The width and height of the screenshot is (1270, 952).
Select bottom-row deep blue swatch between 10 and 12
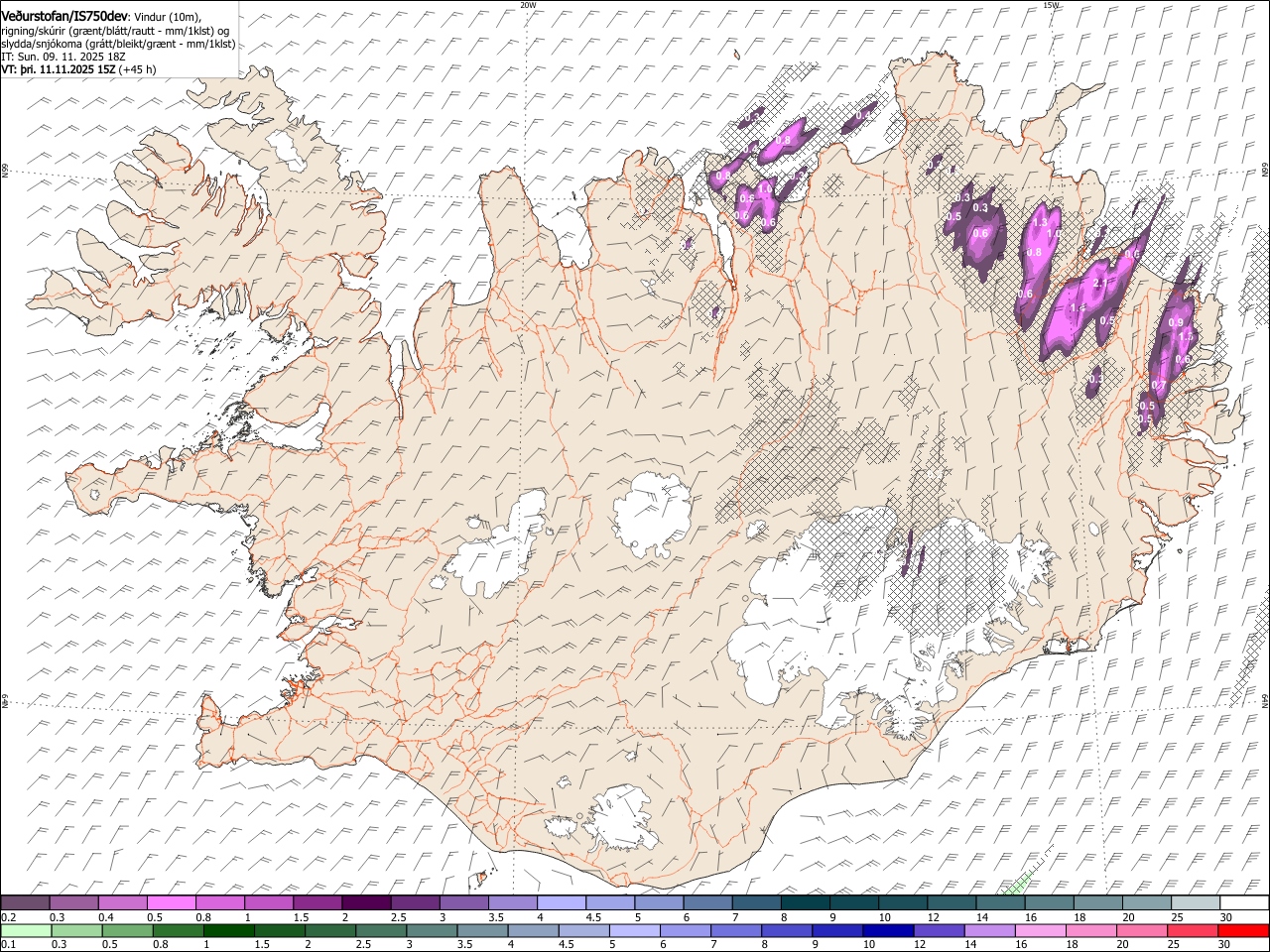coord(887,930)
